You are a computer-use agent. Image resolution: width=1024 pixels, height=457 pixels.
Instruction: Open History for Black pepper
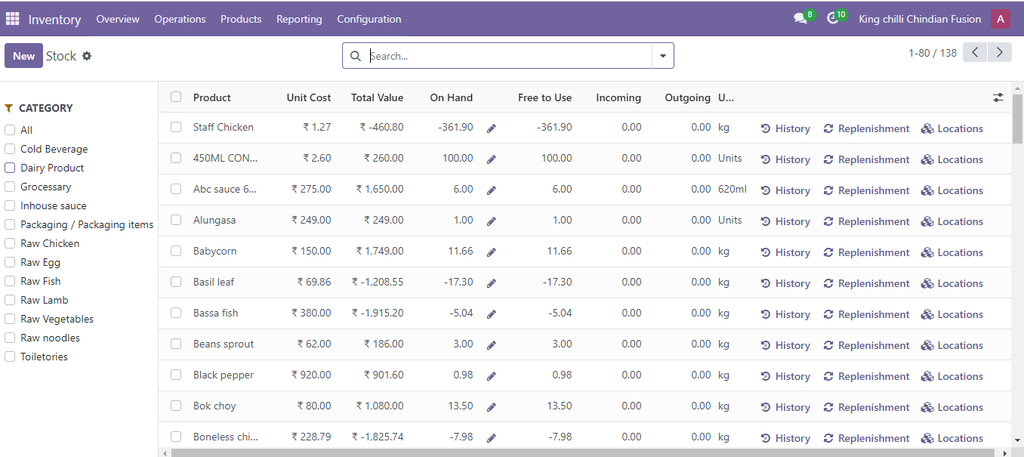[786, 376]
